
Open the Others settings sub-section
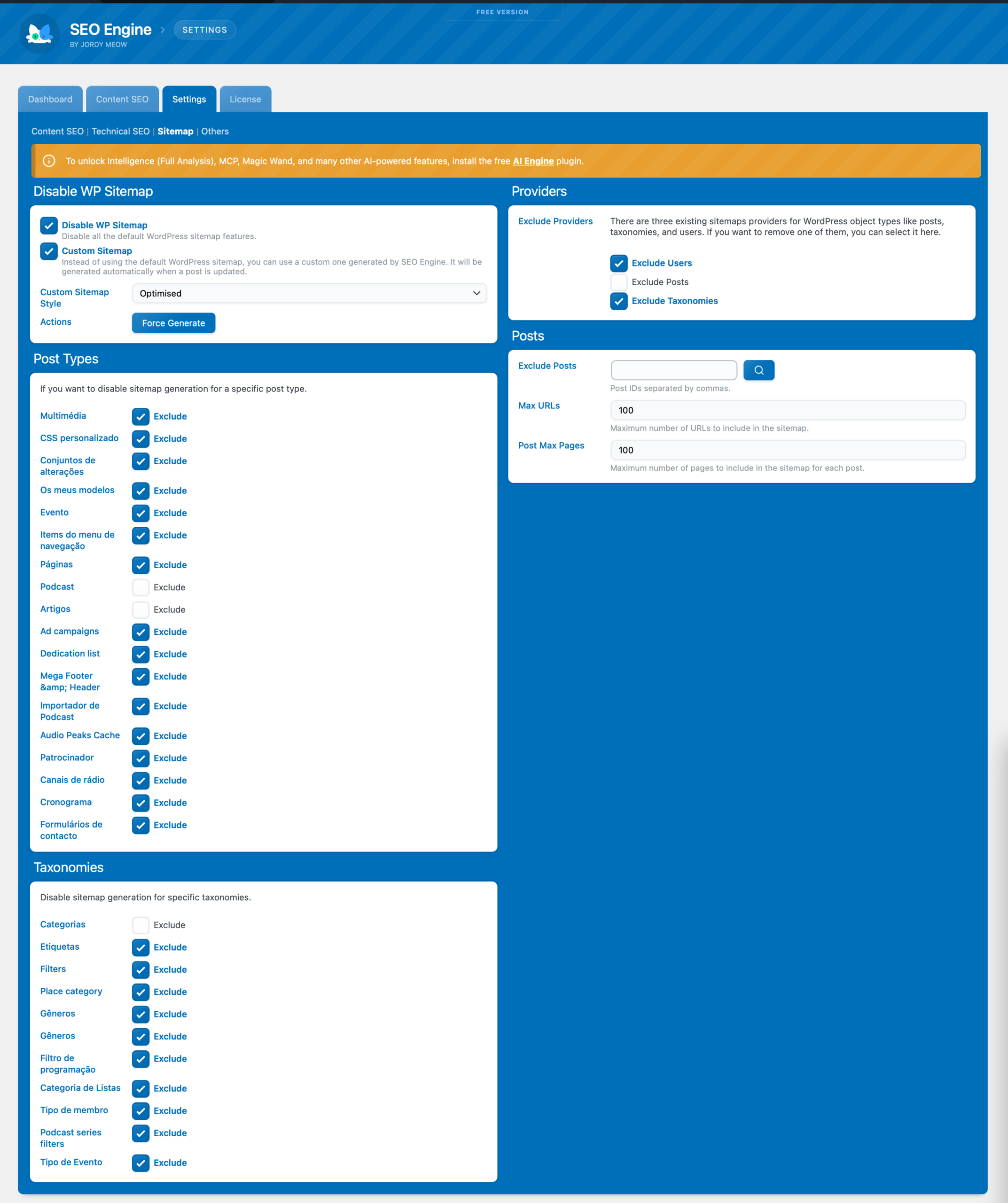[215, 131]
